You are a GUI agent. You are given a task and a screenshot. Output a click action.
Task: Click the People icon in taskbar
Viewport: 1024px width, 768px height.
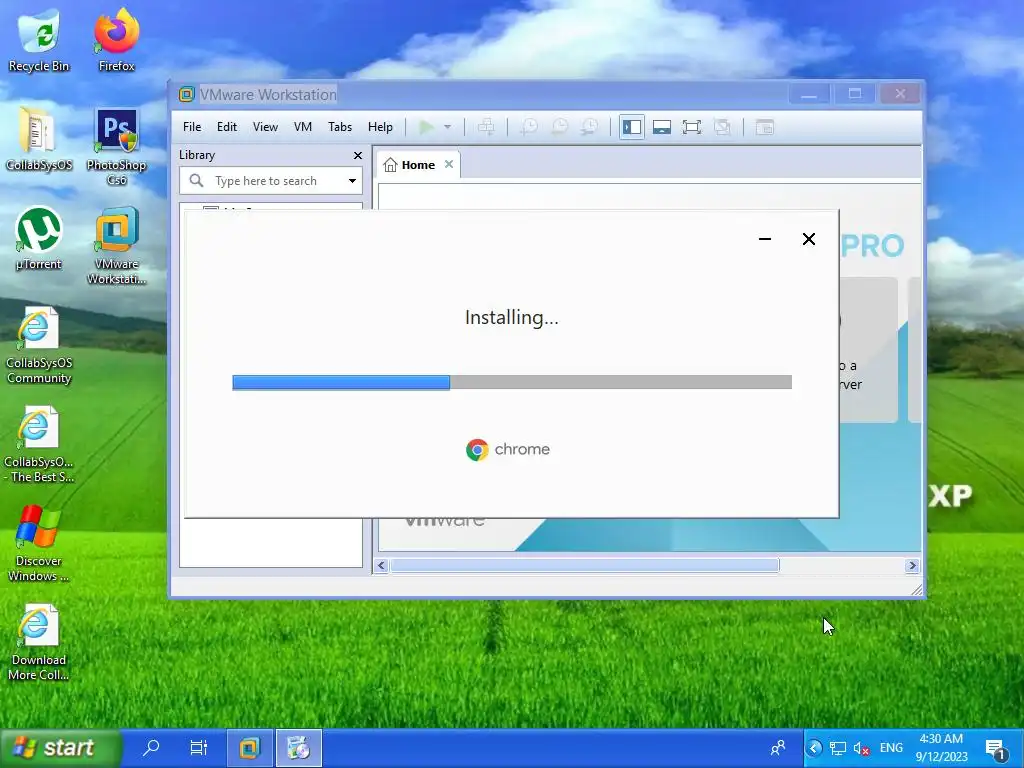click(778, 748)
